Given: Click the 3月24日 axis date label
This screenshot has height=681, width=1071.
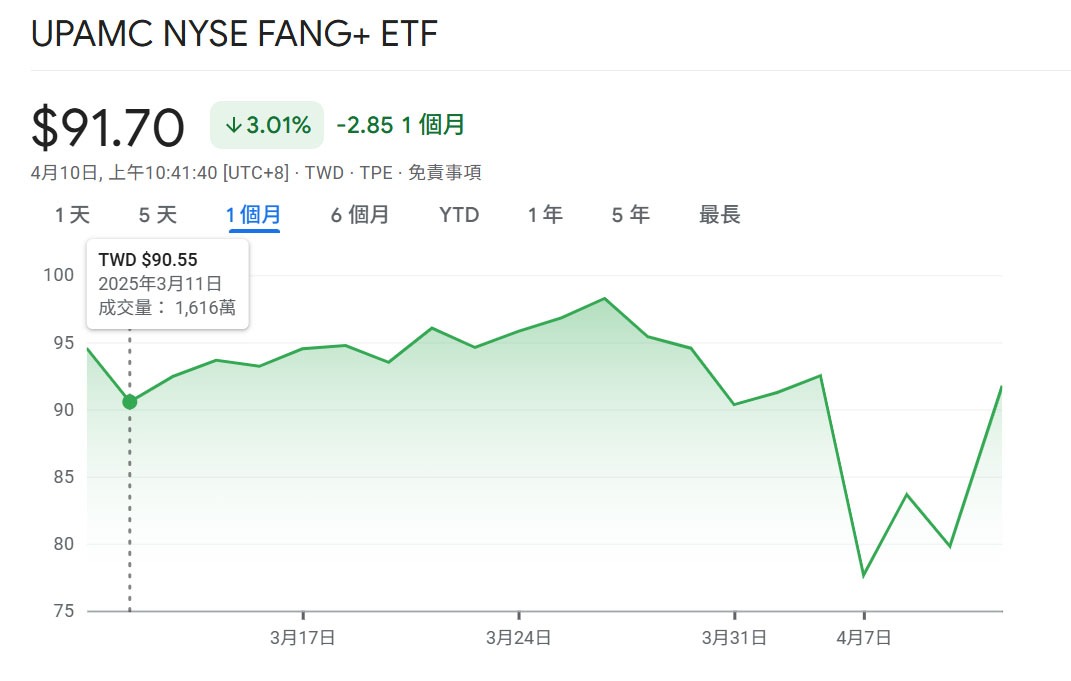Looking at the screenshot, I should tap(518, 638).
